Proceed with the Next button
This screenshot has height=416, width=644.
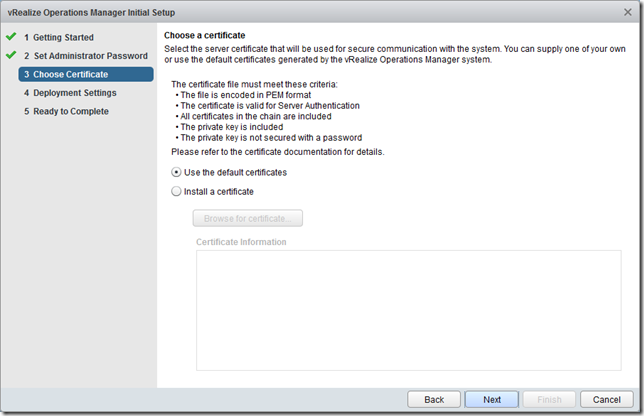(x=492, y=399)
